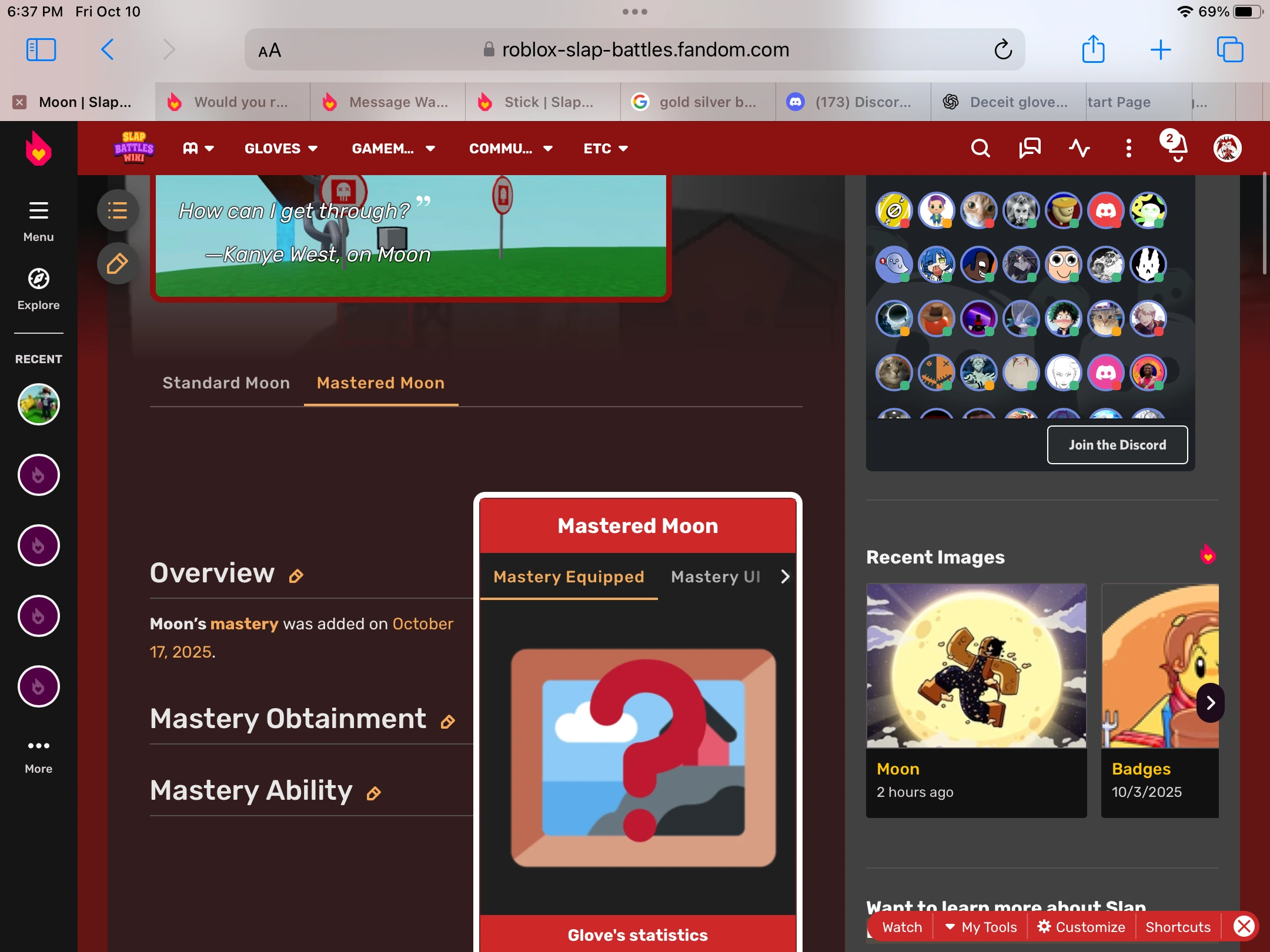The height and width of the screenshot is (952, 1270).
Task: Open My Tools dropdown in toolbar
Action: (x=981, y=927)
